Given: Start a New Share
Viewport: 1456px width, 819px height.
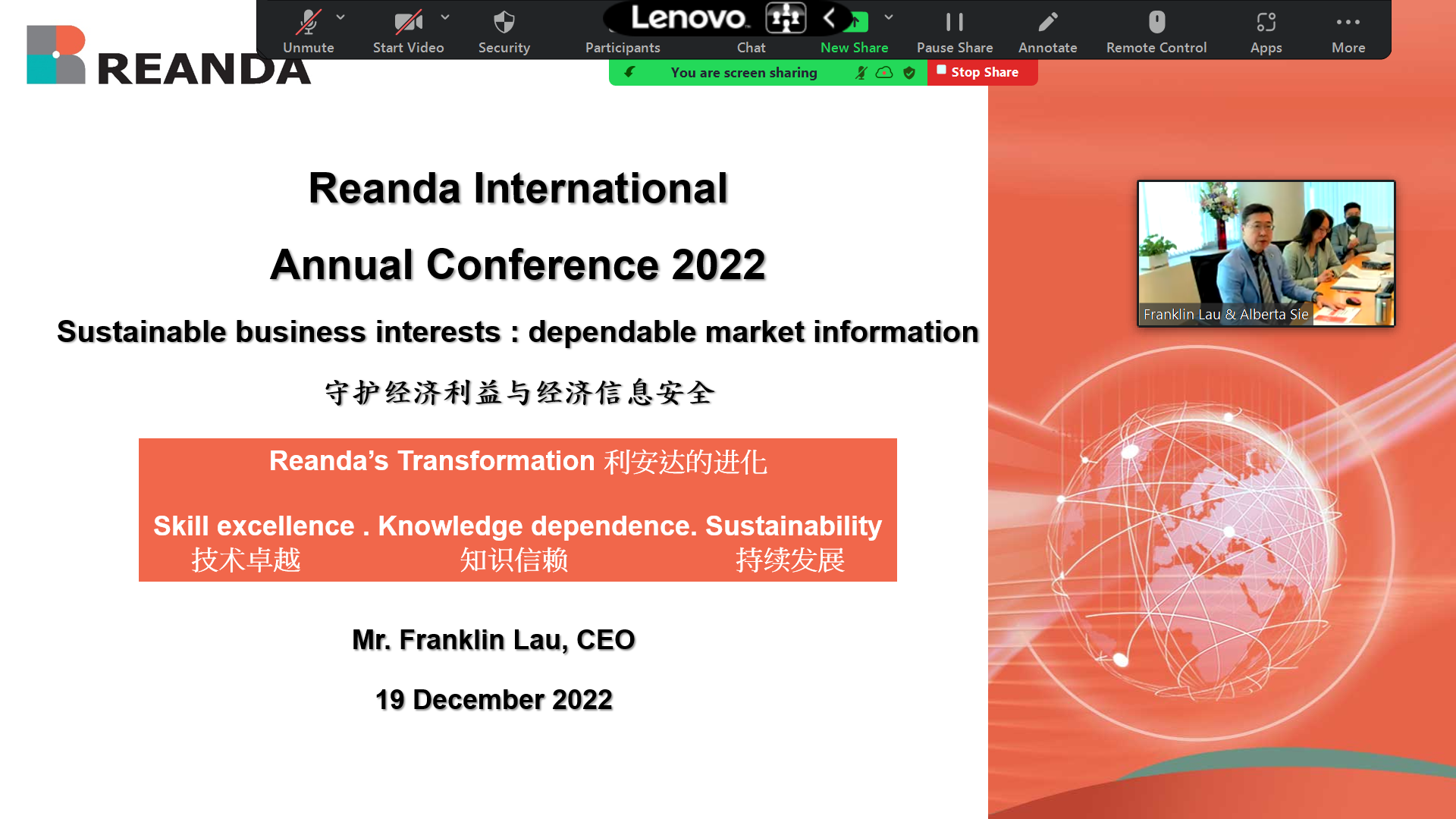Looking at the screenshot, I should tap(854, 47).
